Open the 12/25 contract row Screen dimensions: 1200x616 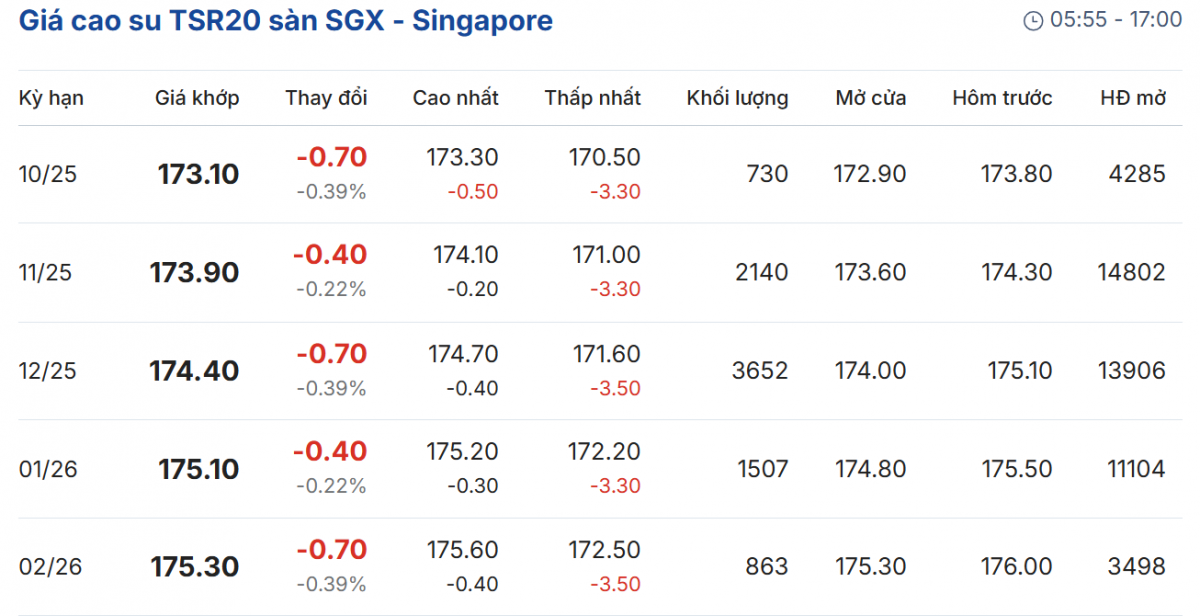point(48,371)
